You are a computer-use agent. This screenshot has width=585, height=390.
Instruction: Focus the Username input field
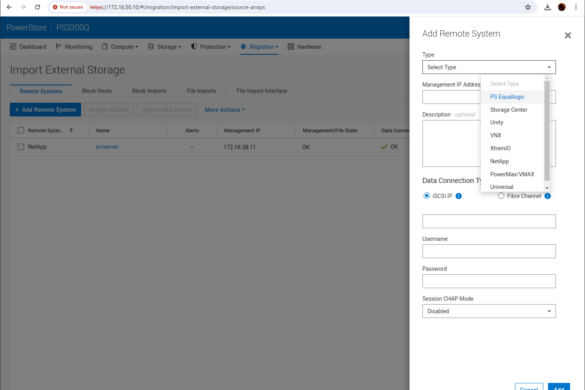pos(489,251)
